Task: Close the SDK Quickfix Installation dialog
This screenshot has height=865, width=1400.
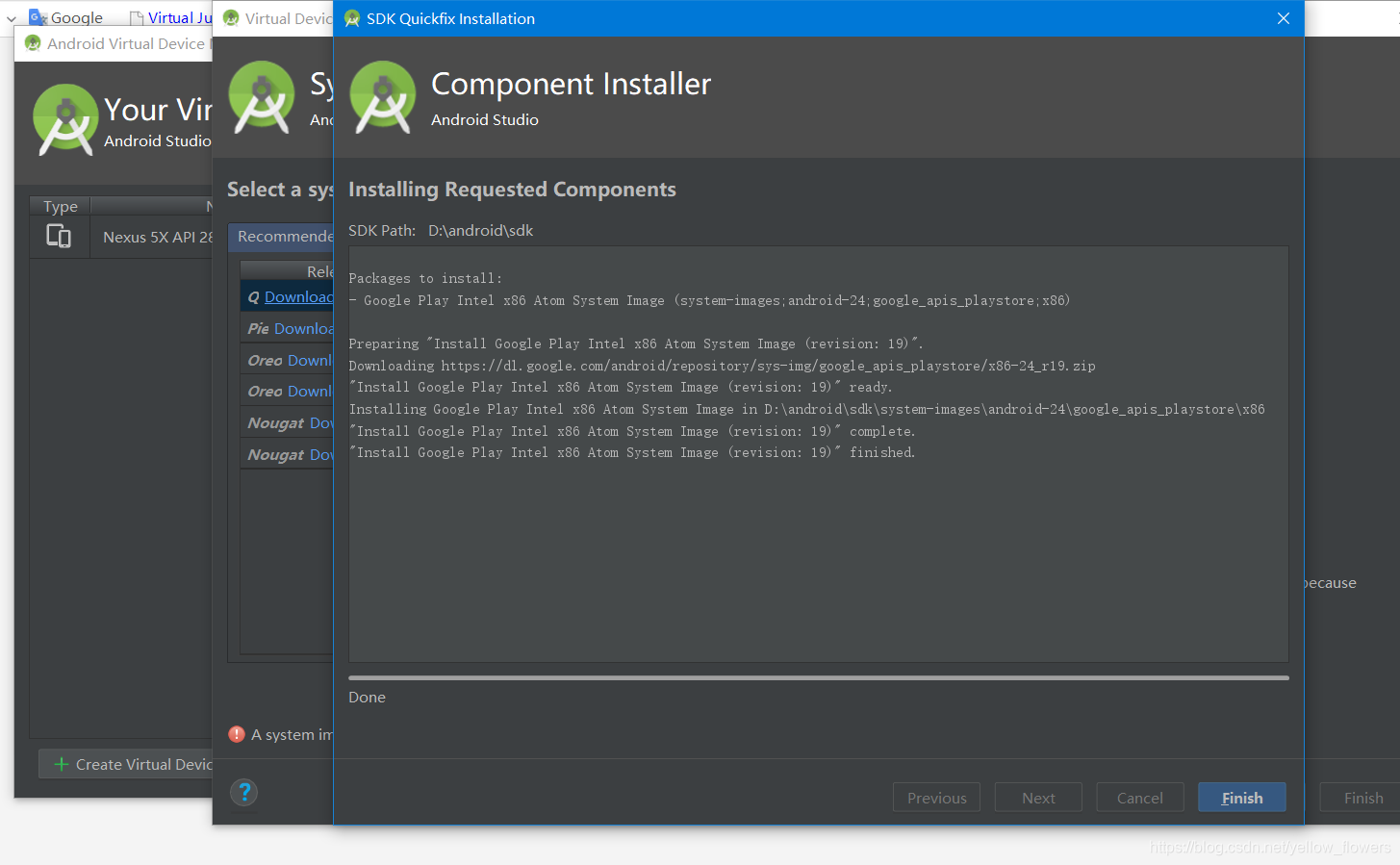Action: pos(1283,18)
